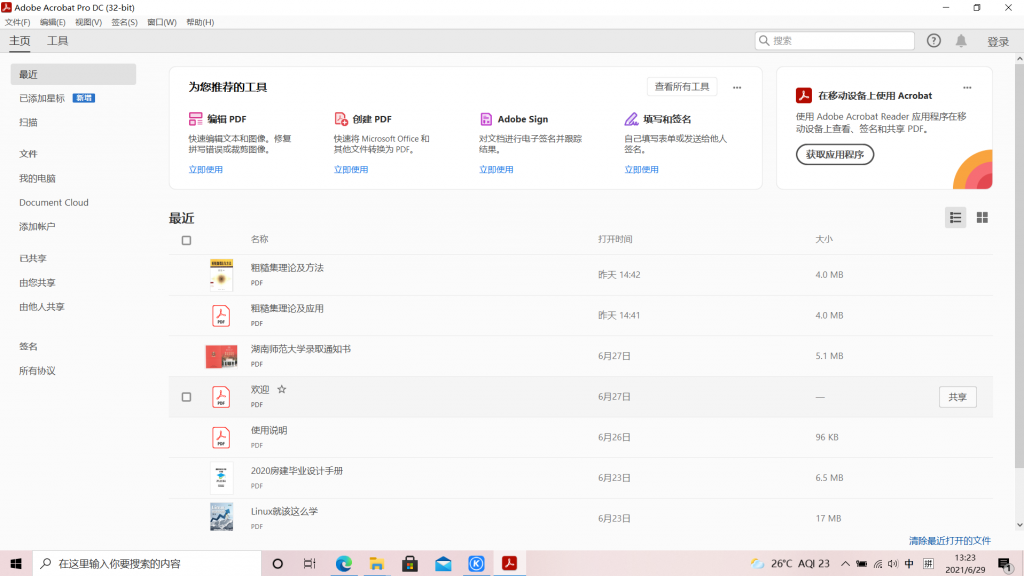This screenshot has height=576, width=1024.
Task: Click 立即使用 under 填写和签名
Action: click(641, 169)
